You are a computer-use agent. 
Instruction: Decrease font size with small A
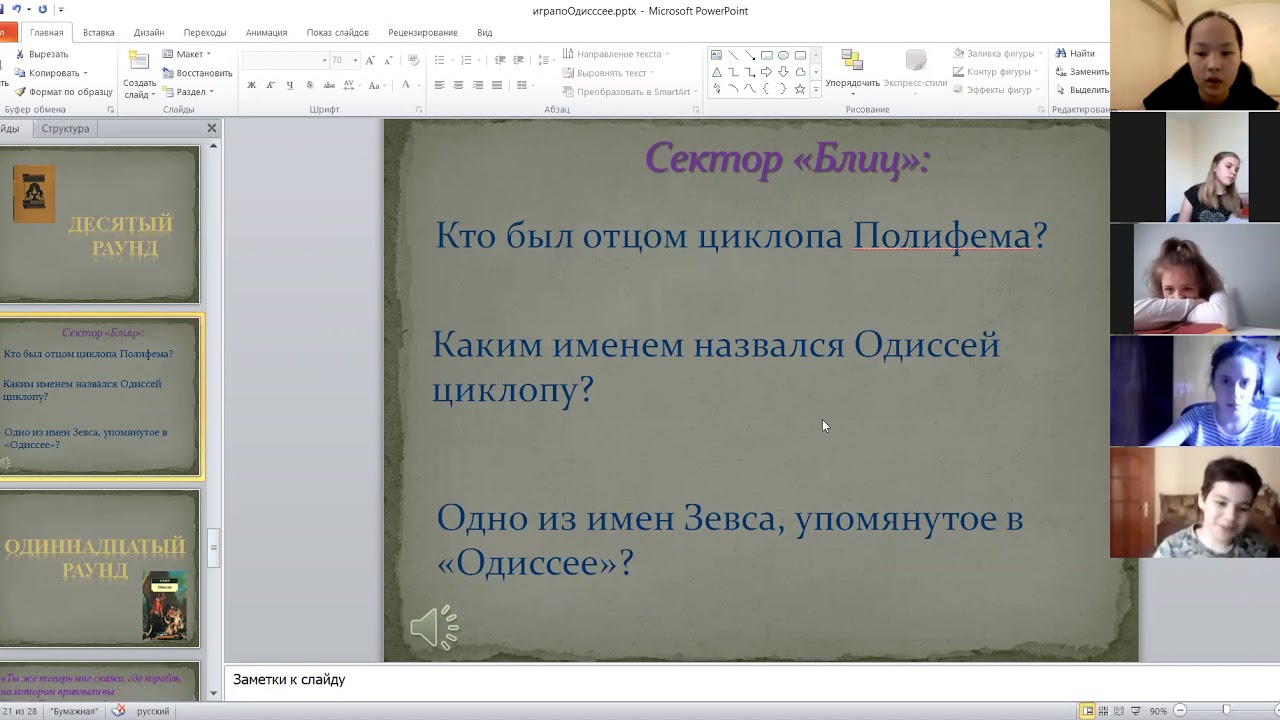tap(389, 60)
